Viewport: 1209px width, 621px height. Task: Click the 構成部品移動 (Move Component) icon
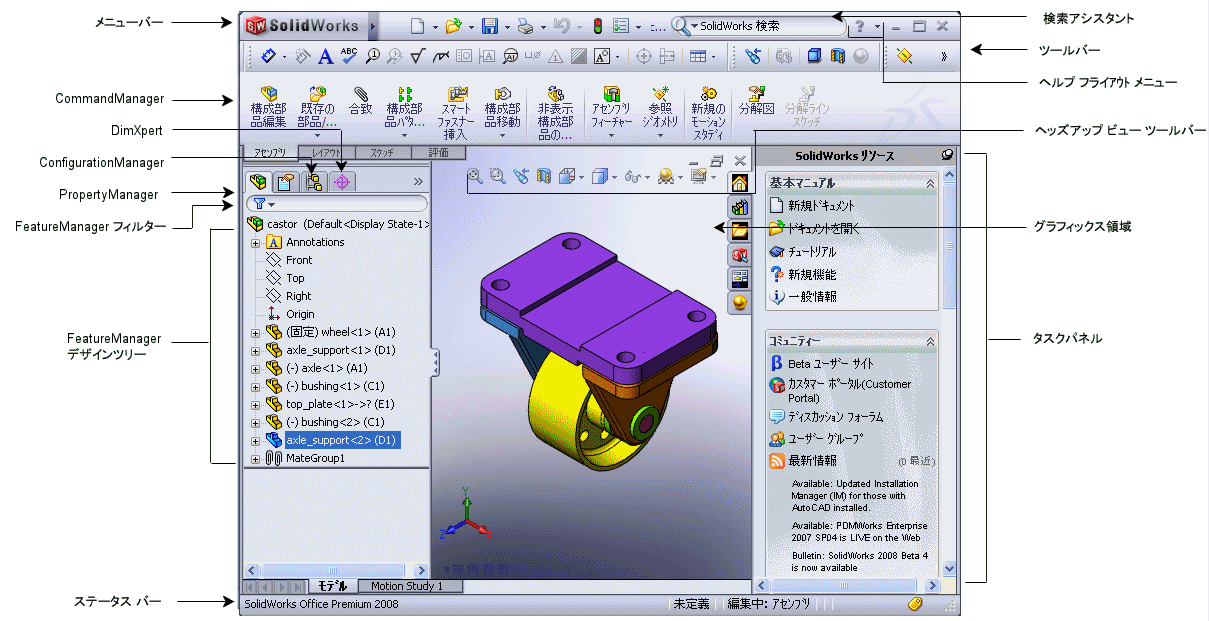pos(503,94)
